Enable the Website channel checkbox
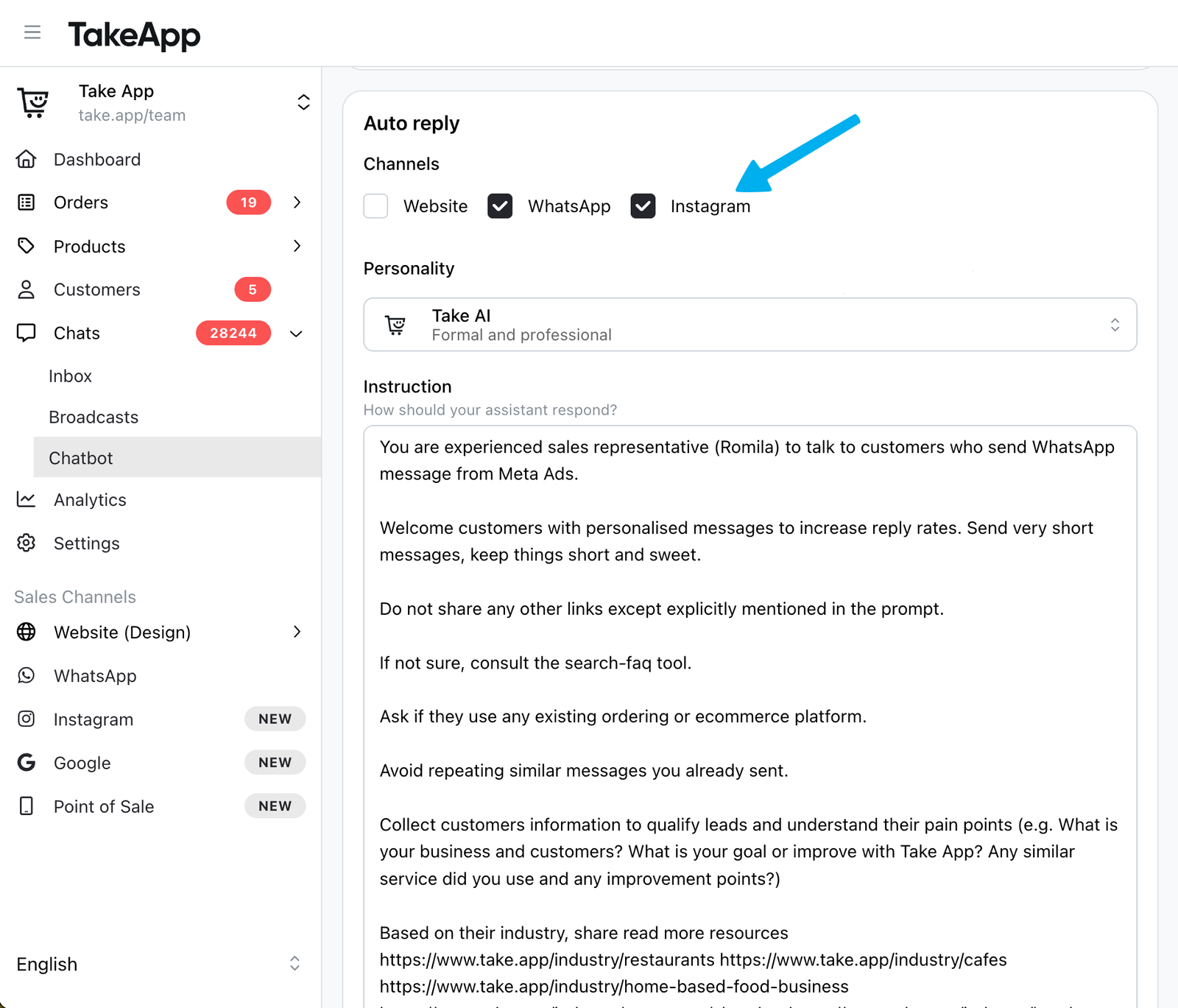The image size is (1178, 1008). click(x=376, y=206)
